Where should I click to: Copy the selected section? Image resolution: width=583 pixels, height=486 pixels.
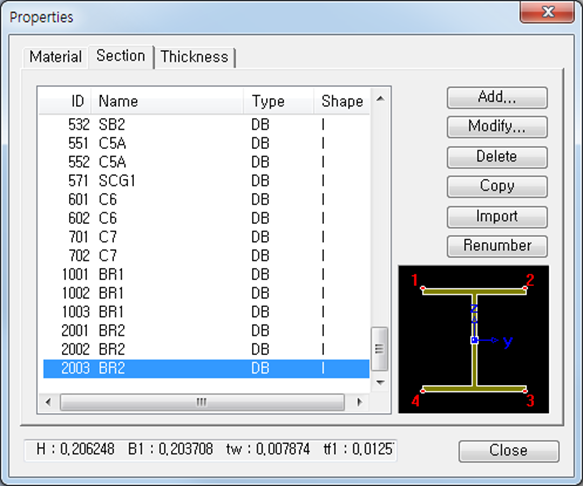[497, 186]
